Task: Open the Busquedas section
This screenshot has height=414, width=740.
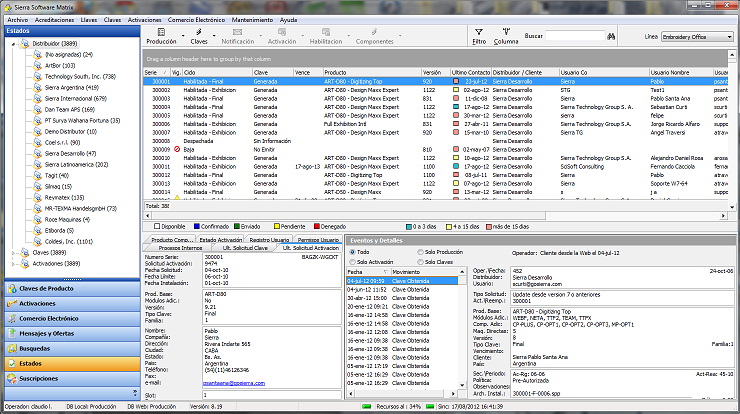Action: 72,349
